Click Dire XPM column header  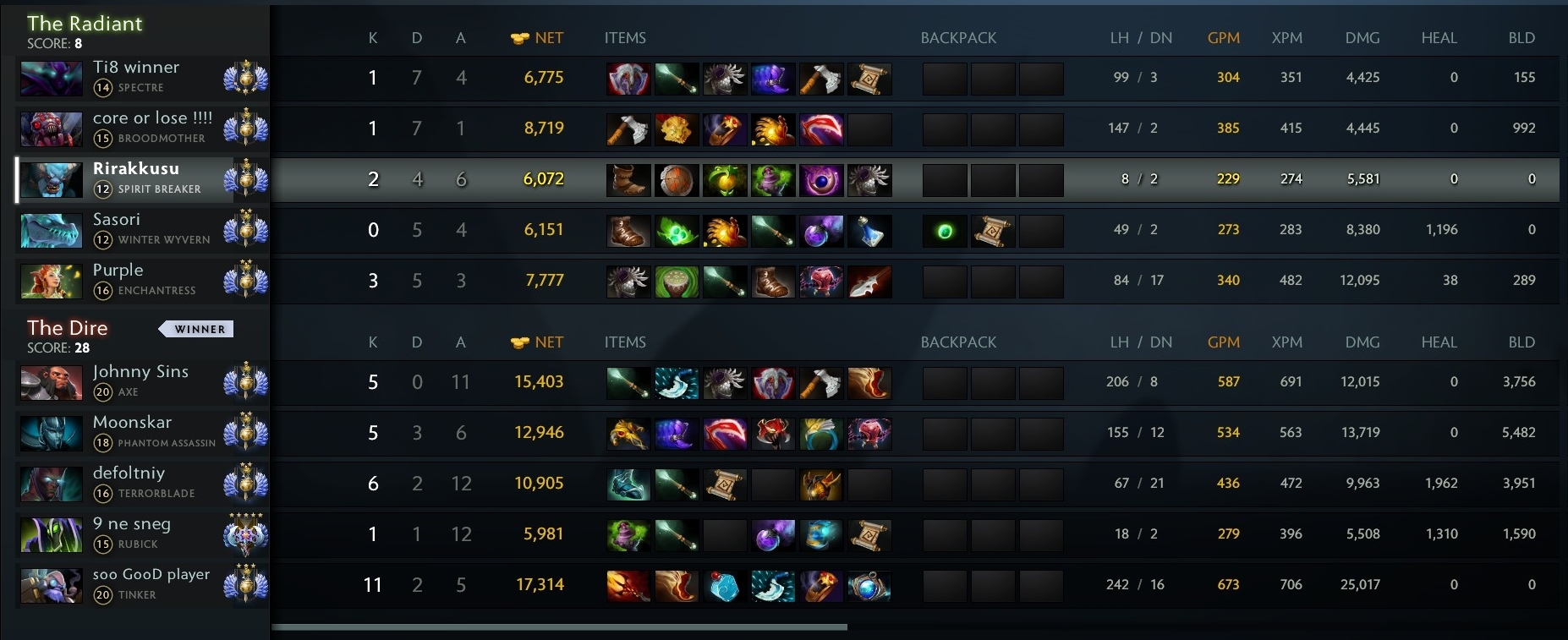[1286, 342]
